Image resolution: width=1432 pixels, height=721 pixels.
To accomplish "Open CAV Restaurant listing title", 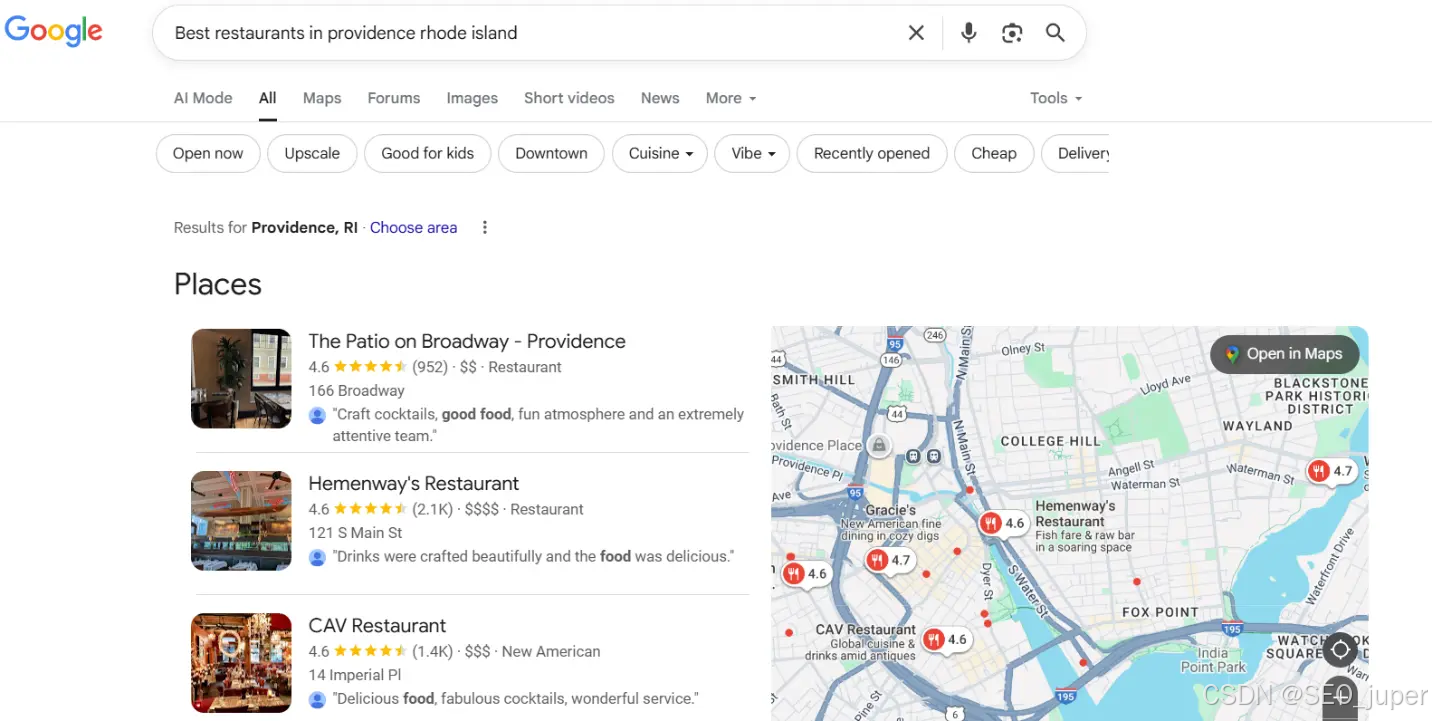I will coord(377,625).
